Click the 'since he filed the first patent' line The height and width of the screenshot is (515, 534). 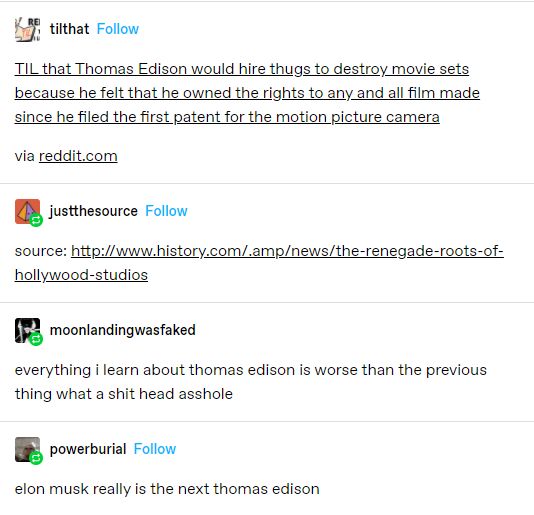pyautogui.click(x=227, y=117)
